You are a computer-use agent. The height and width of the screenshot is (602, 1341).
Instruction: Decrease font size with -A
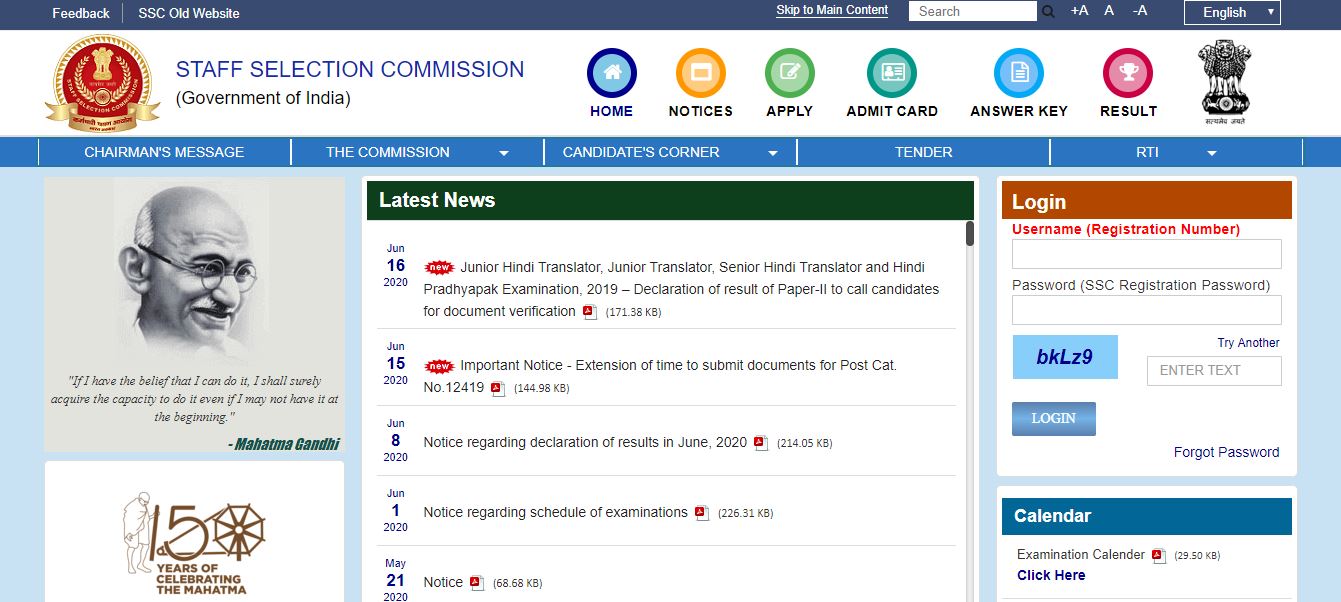tap(1140, 11)
